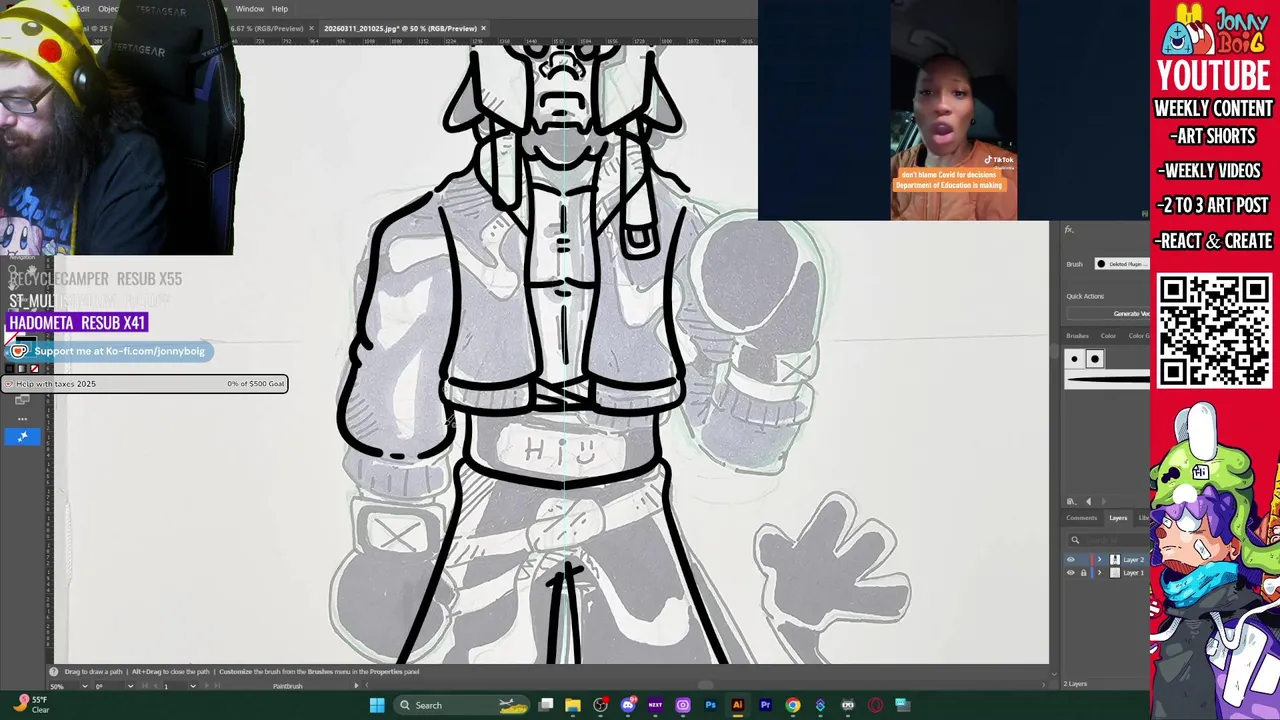The image size is (1280, 720).
Task: Open the teal monitor app in taskbar
Action: click(x=902, y=705)
